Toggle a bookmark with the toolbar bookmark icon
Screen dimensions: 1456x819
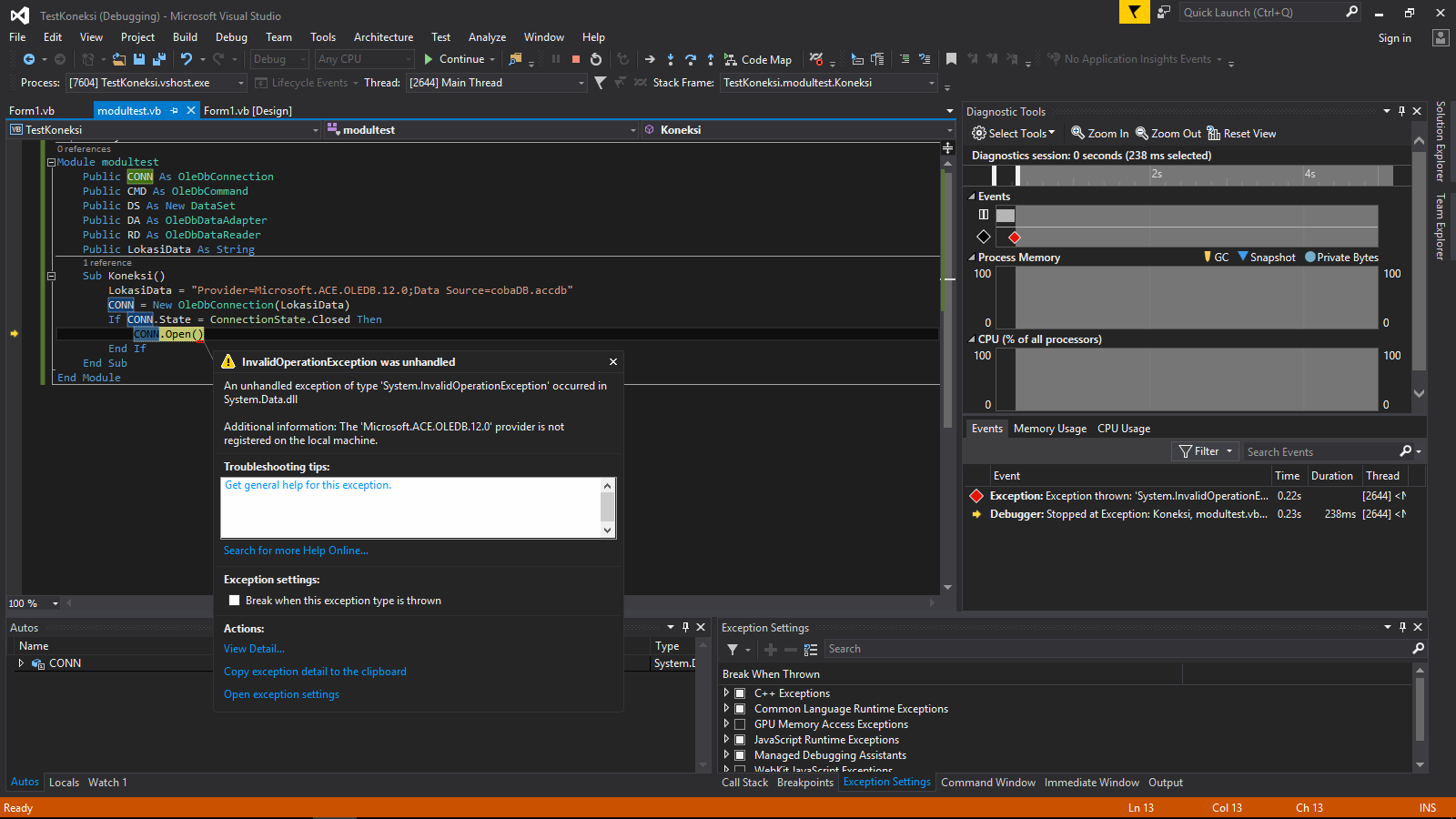click(951, 58)
